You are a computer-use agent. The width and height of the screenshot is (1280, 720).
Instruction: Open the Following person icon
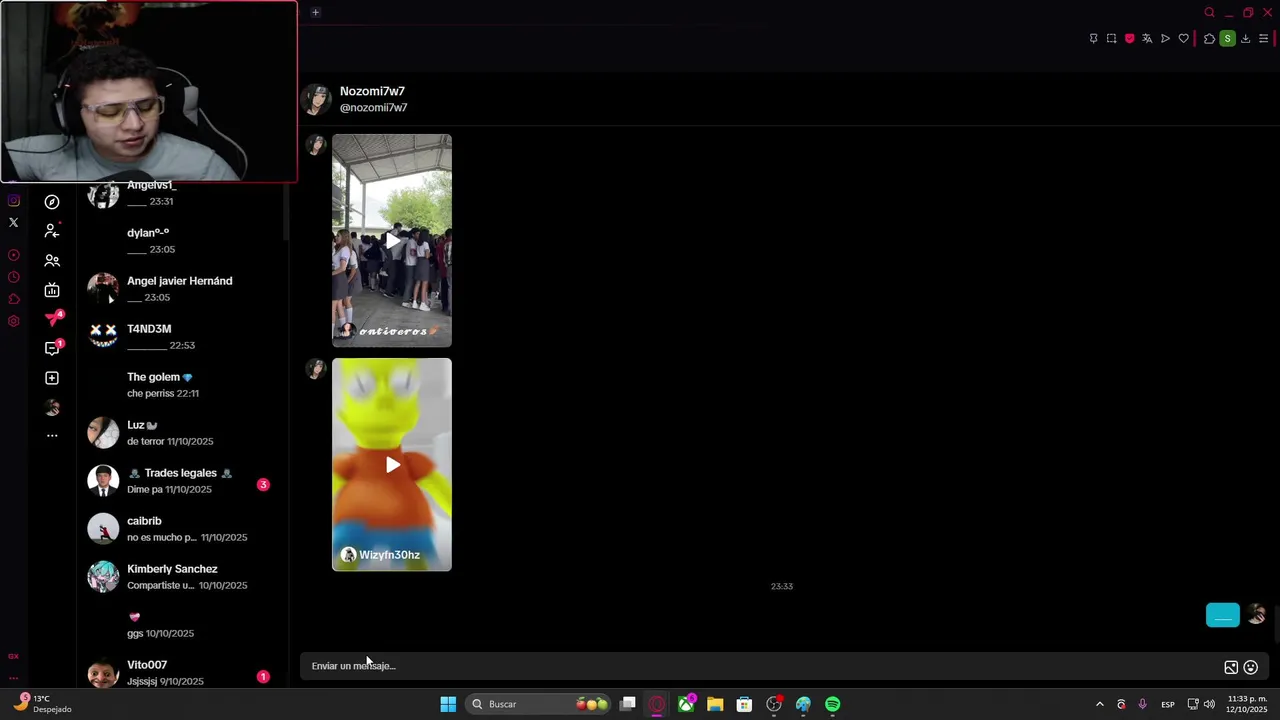coord(52,231)
